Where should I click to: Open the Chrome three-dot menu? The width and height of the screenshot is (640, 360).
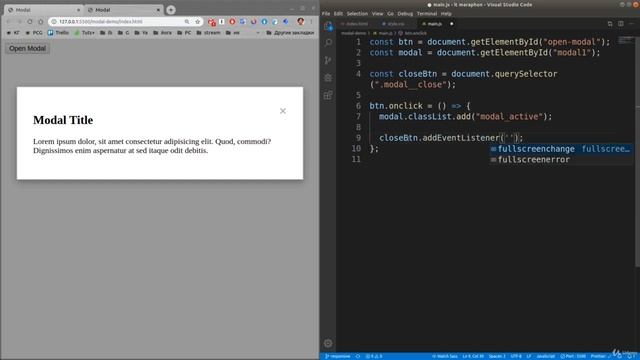(311, 21)
